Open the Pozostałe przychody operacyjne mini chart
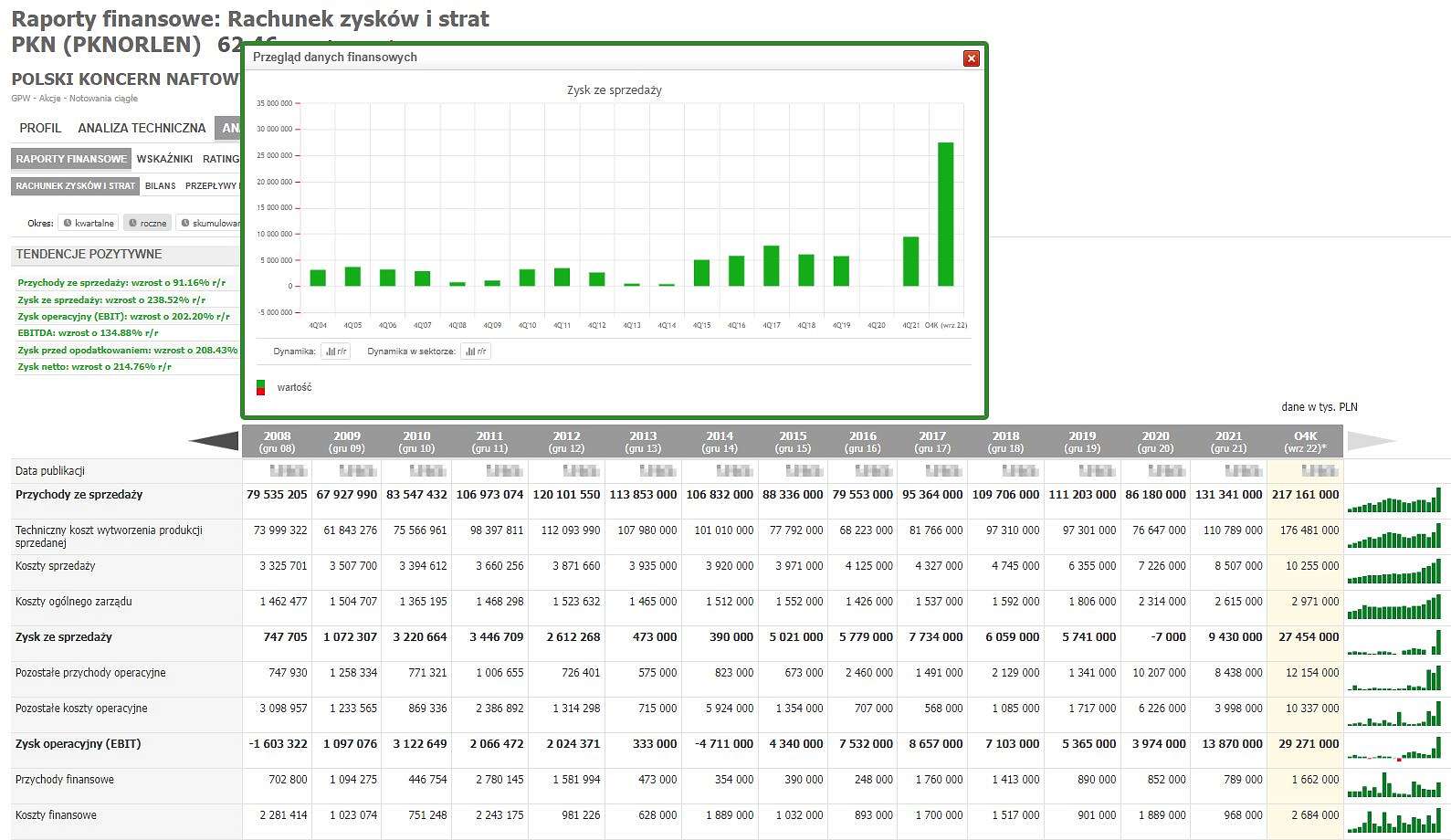 tap(1394, 678)
